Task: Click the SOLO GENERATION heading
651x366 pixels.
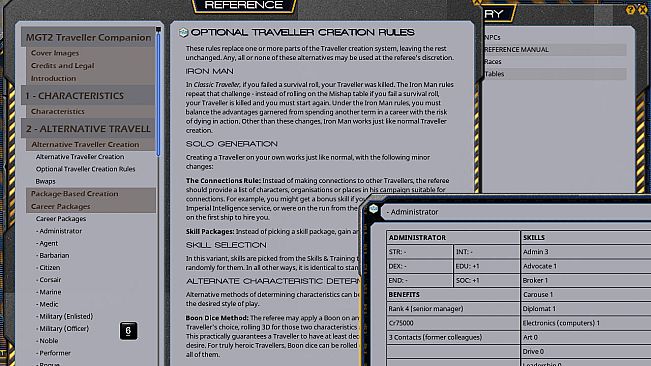Action: click(232, 144)
